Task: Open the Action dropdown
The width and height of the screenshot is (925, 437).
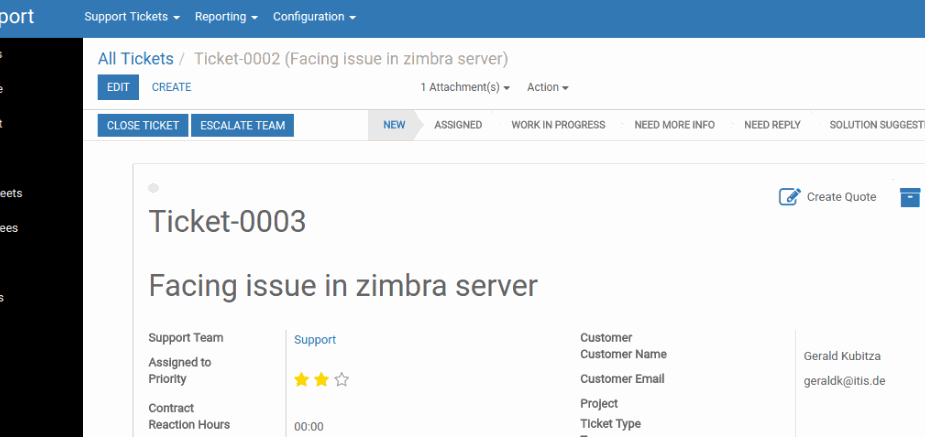Action: tap(548, 87)
